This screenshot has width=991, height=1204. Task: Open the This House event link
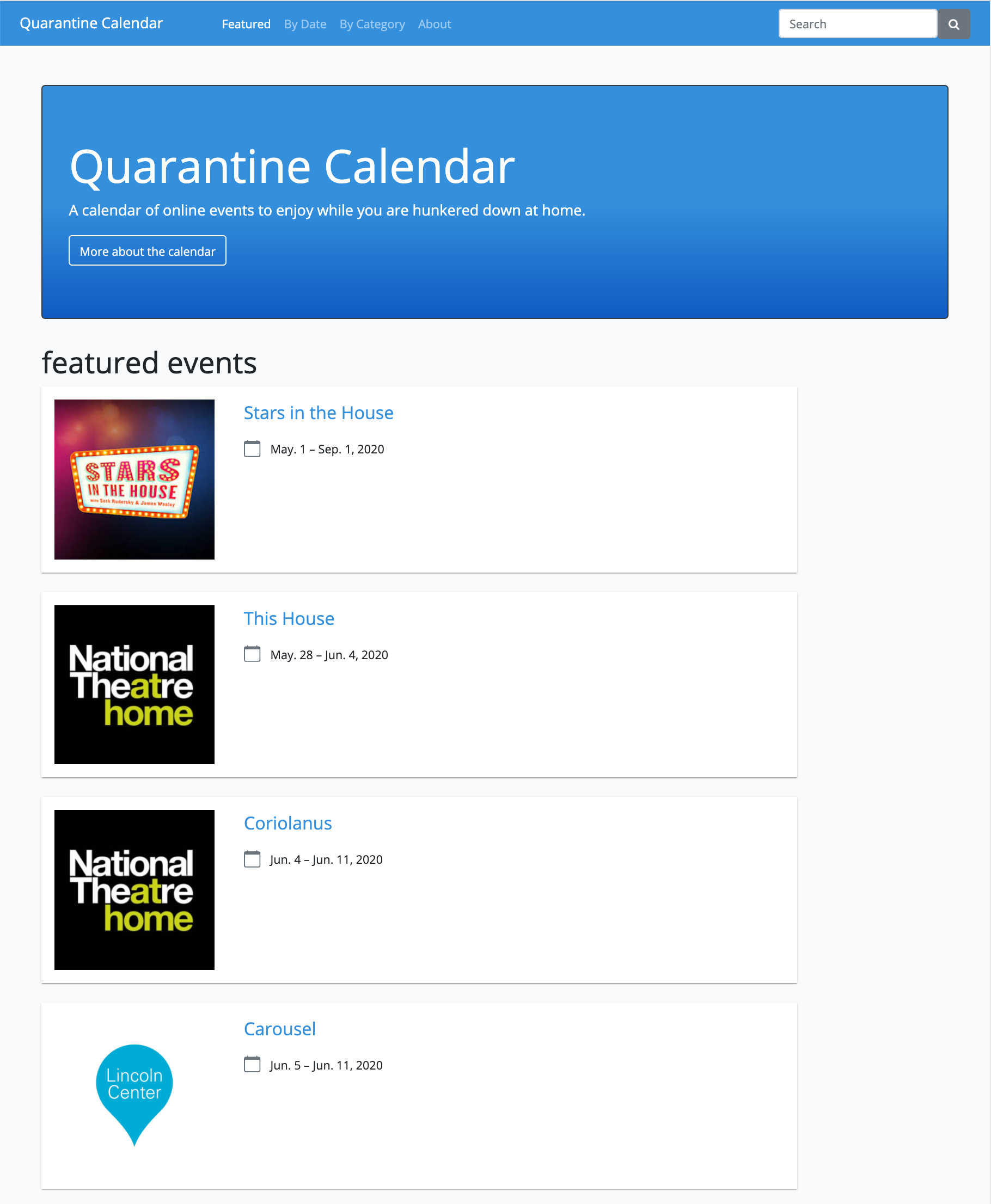[x=289, y=618]
